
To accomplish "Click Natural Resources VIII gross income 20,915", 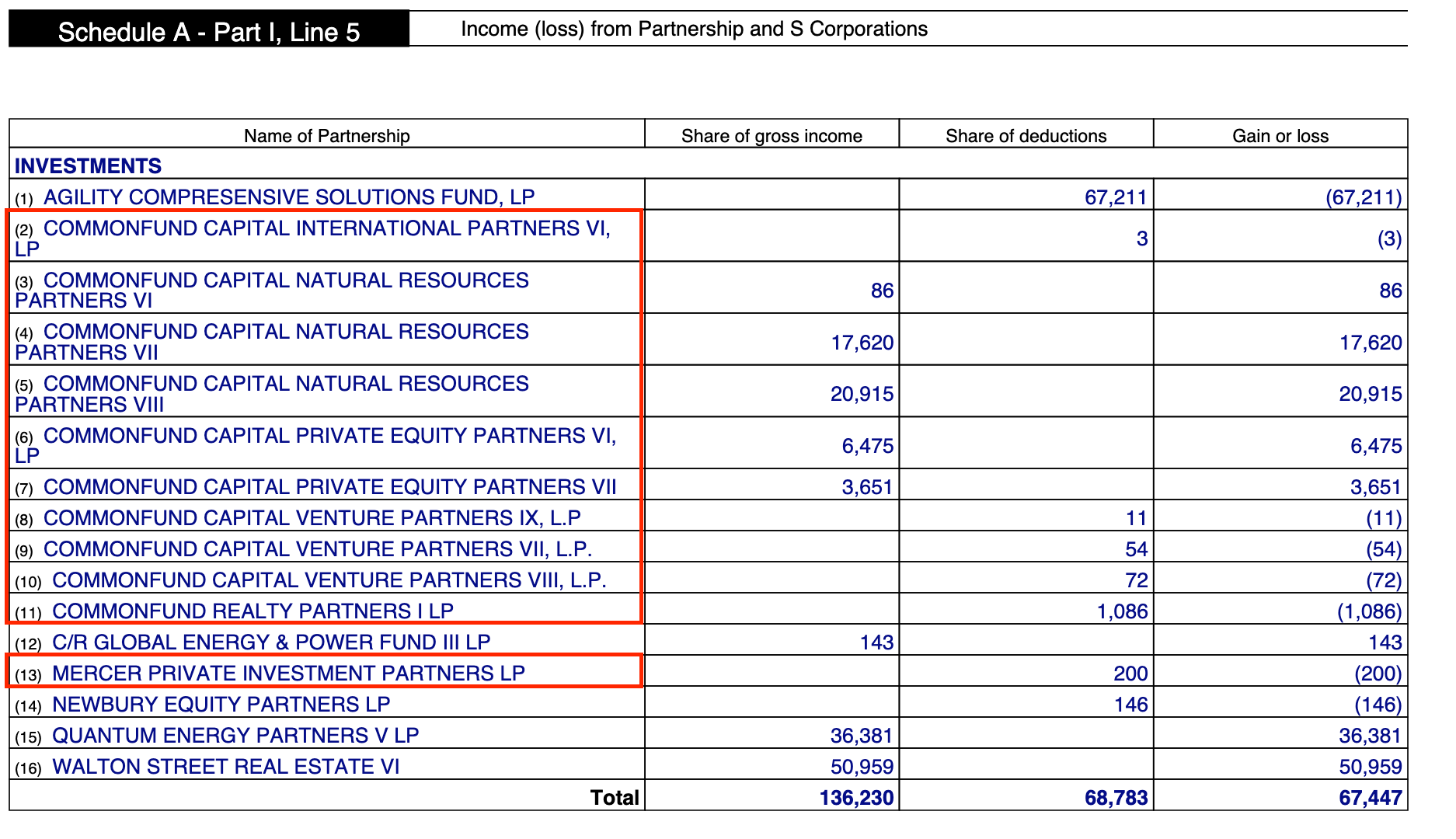I will click(x=862, y=394).
